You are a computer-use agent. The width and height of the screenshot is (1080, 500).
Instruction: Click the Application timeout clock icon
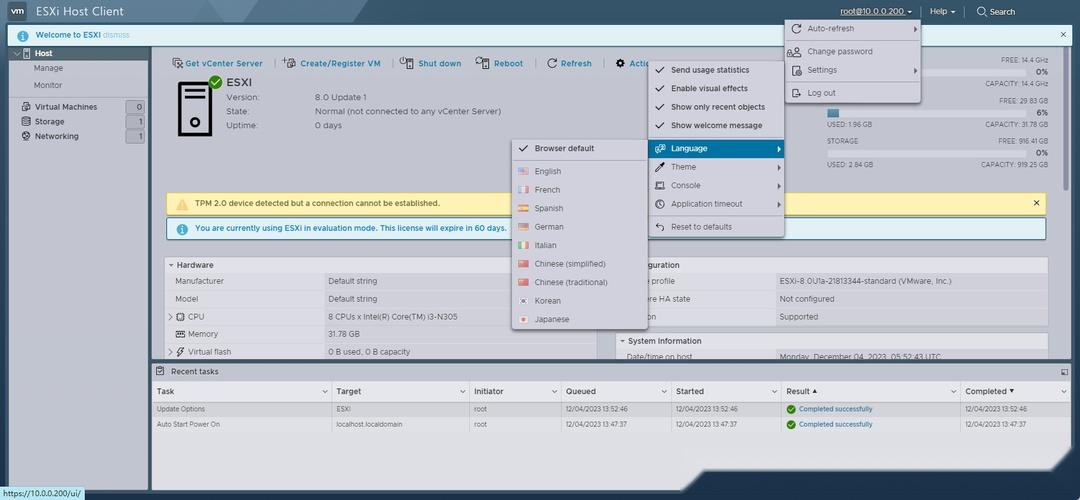tap(660, 204)
